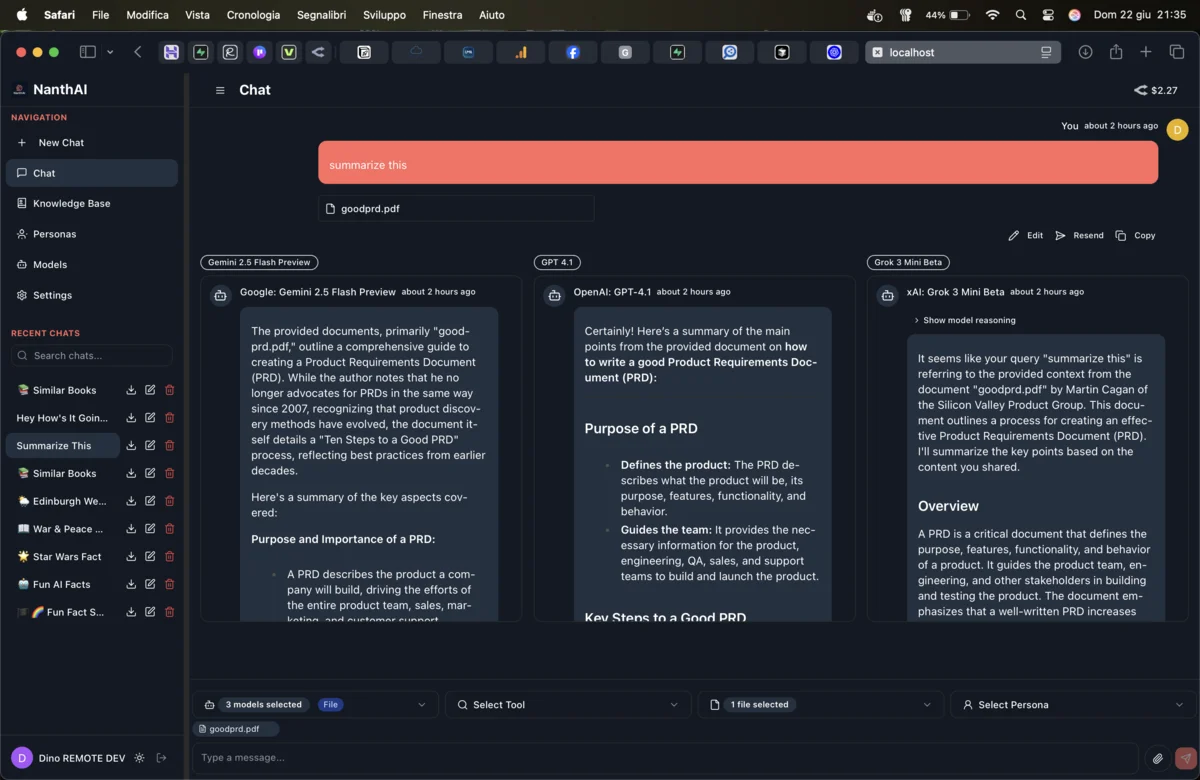The image size is (1200, 780).
Task: Download the Star Wars Fact chat
Action: pos(131,557)
